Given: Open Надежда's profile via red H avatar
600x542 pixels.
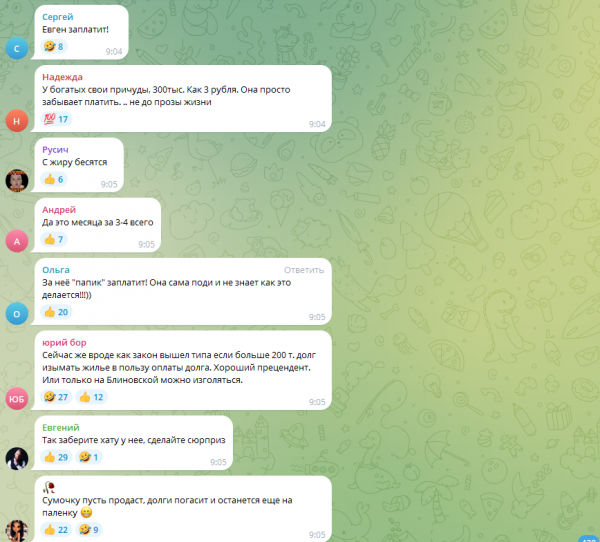Looking at the screenshot, I should [x=17, y=121].
